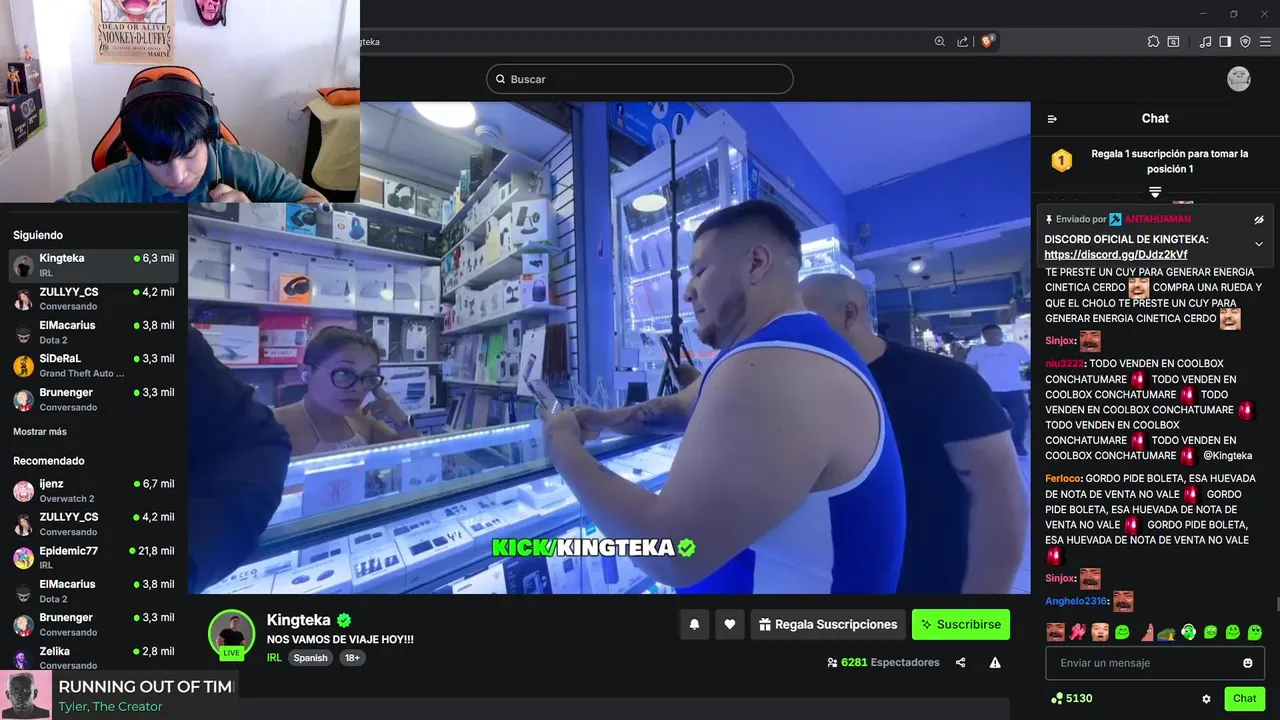
Task: Focus the Buscar search field
Action: point(639,79)
